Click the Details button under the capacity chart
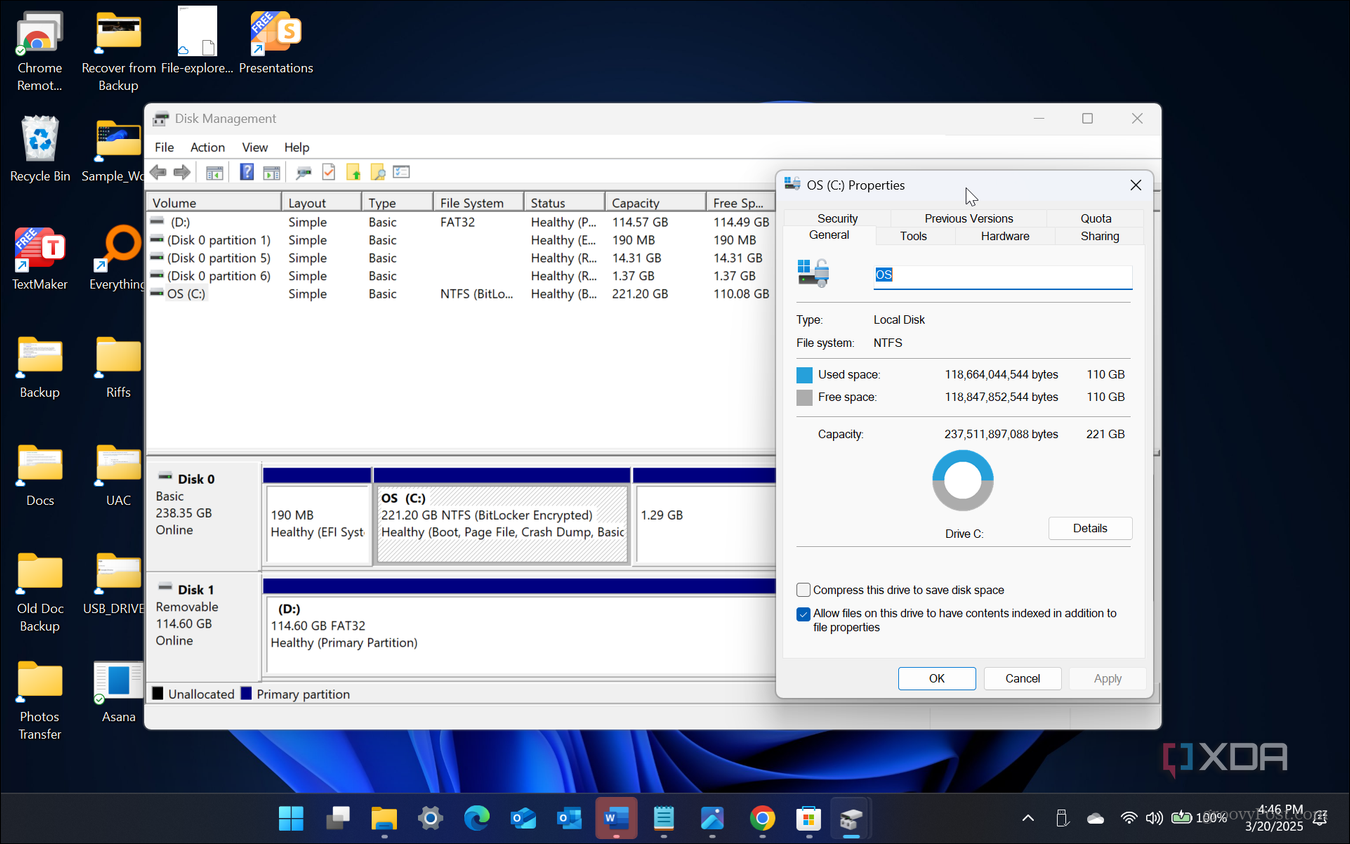 1090,528
